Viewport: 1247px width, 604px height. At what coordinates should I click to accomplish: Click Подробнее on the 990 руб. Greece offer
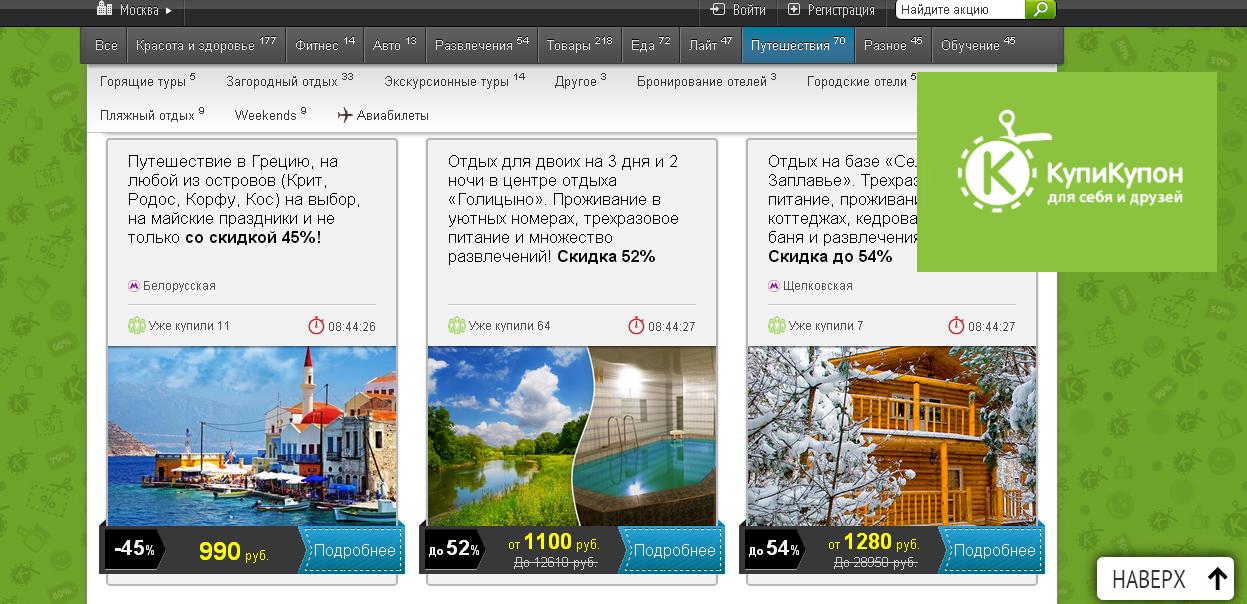click(x=354, y=550)
